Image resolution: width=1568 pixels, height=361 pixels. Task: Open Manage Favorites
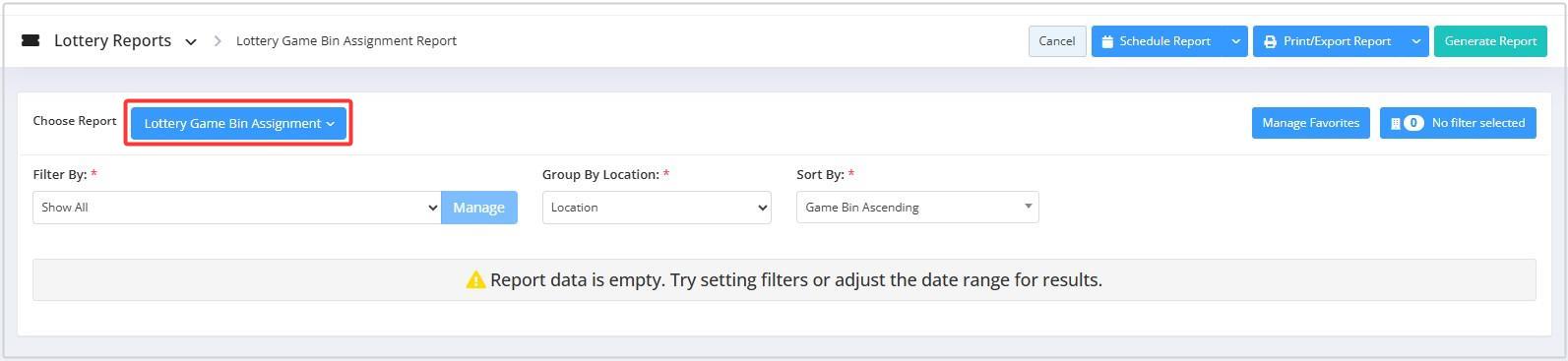[1310, 123]
